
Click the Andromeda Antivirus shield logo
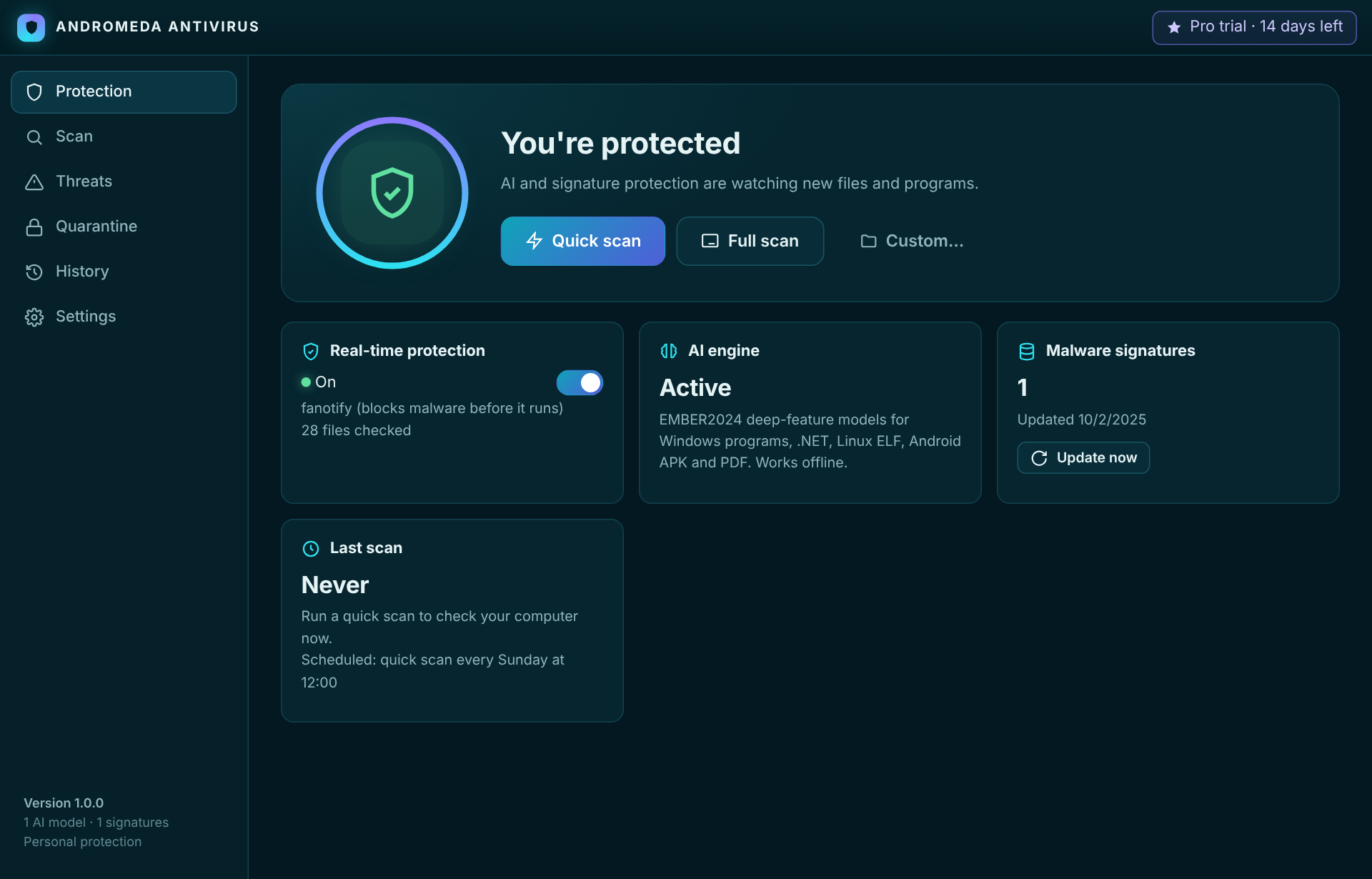31,27
